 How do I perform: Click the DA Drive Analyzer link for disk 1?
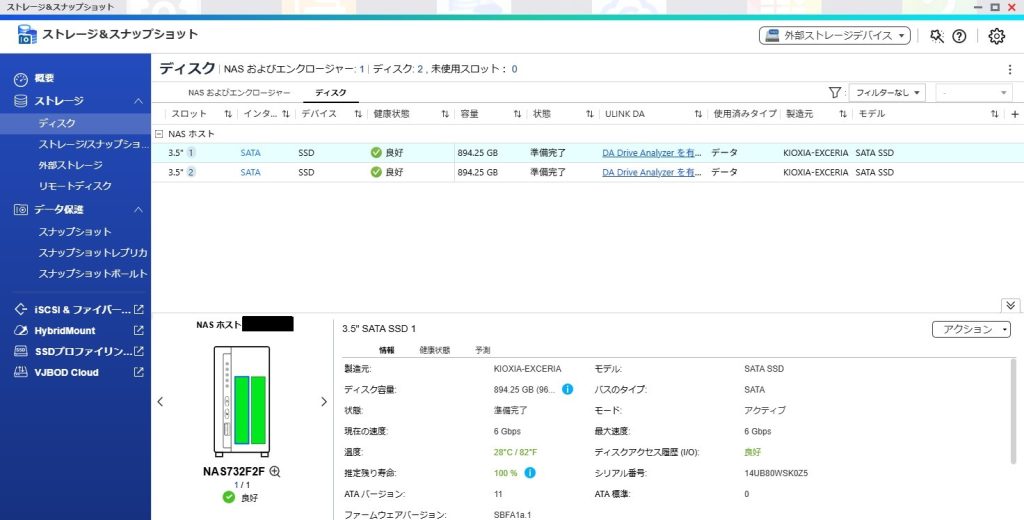[x=651, y=153]
